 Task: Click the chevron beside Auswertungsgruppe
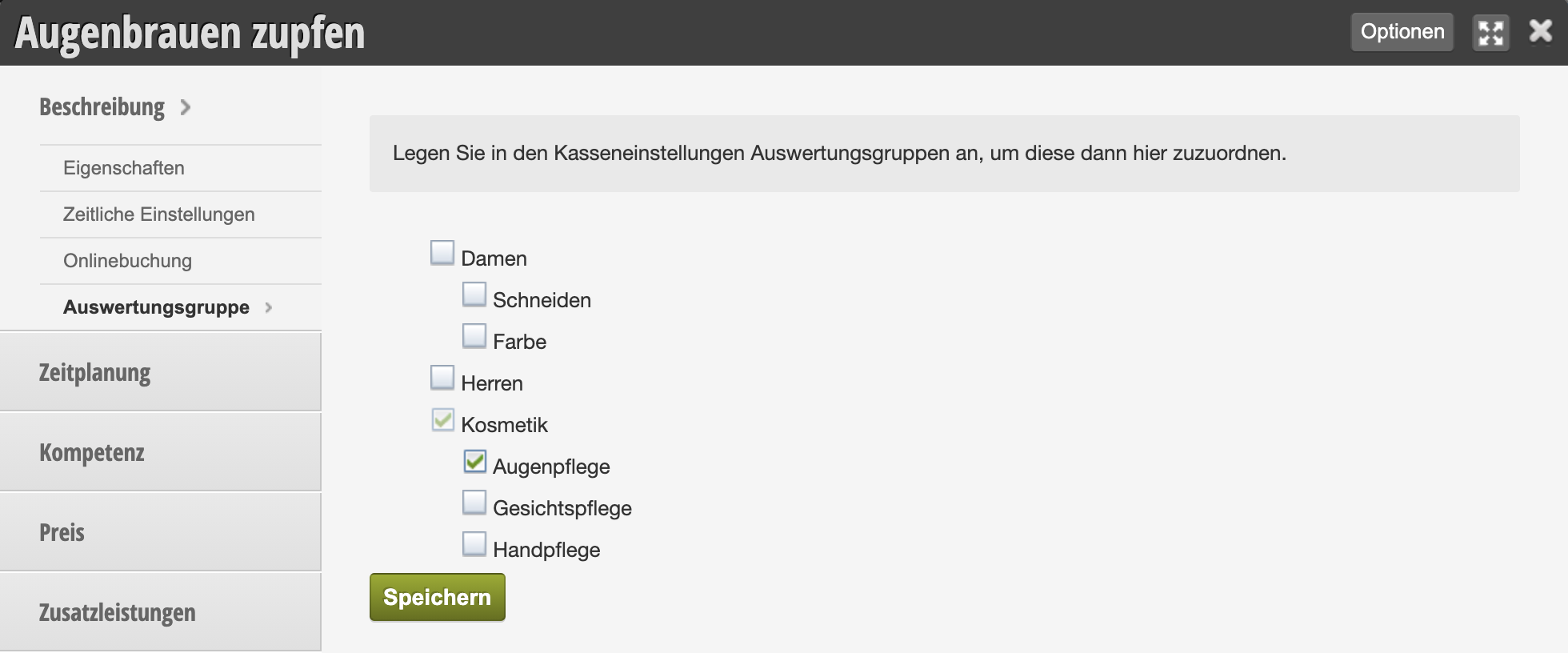coord(269,307)
